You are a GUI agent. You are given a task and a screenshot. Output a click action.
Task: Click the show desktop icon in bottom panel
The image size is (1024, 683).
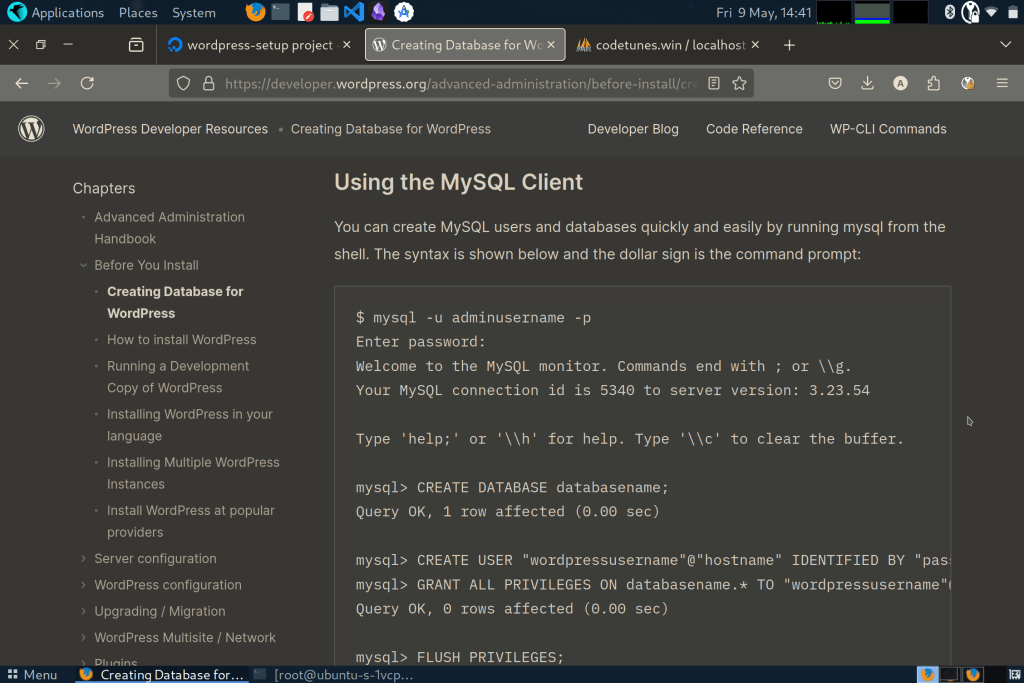click(1014, 675)
